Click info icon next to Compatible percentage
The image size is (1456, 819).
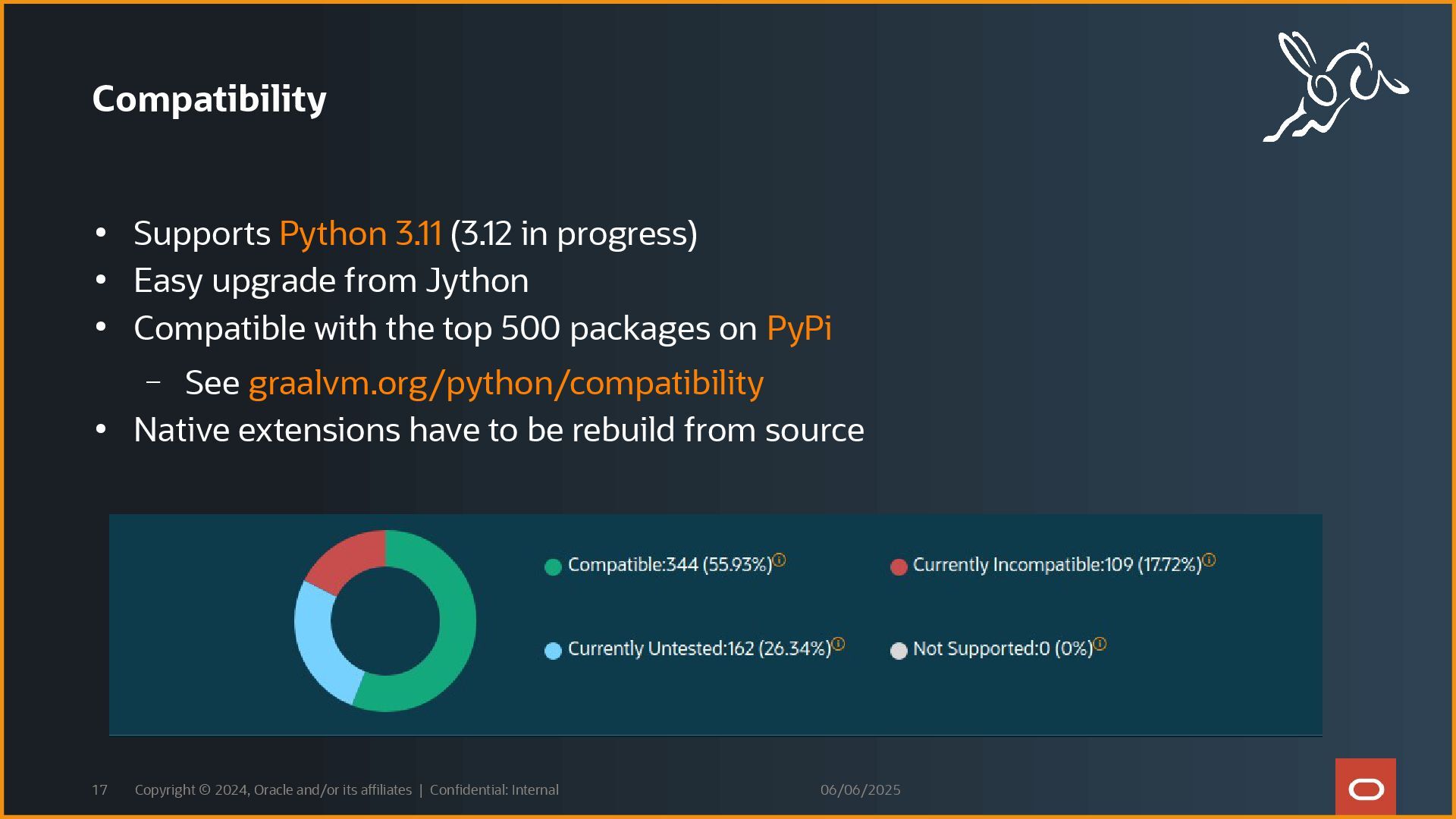coord(779,560)
